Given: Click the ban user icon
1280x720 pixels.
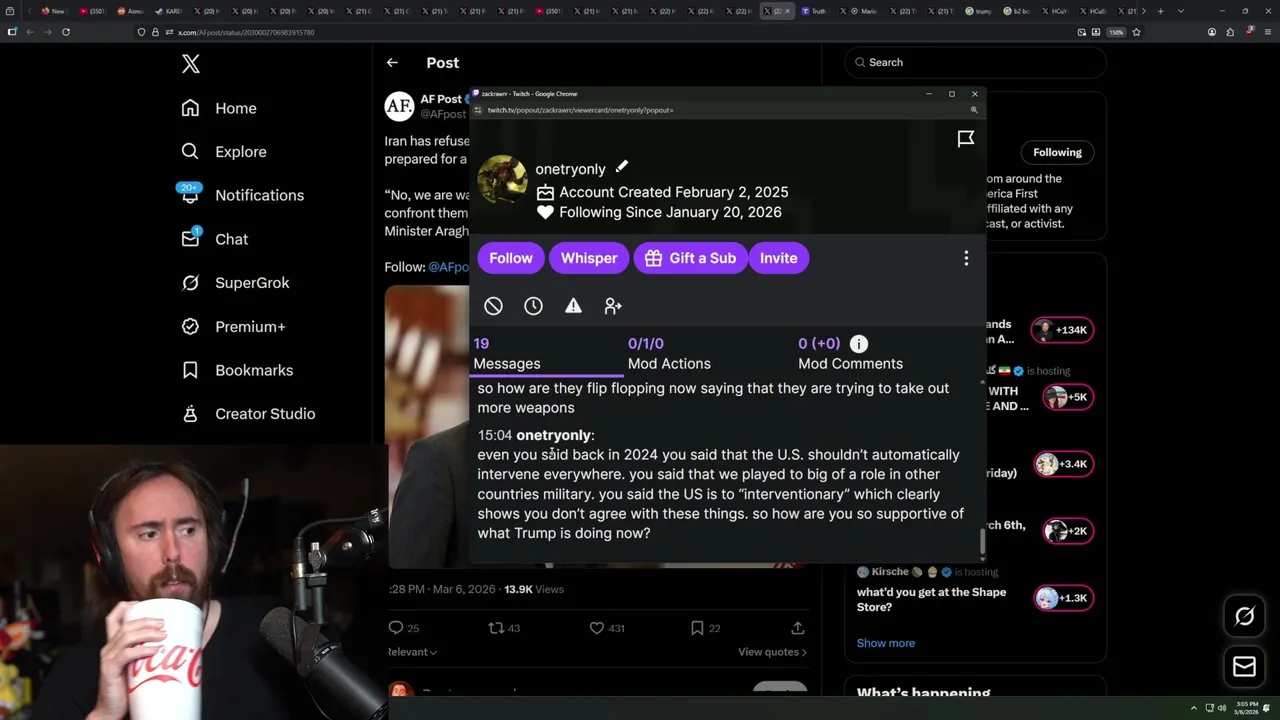Looking at the screenshot, I should tap(493, 306).
